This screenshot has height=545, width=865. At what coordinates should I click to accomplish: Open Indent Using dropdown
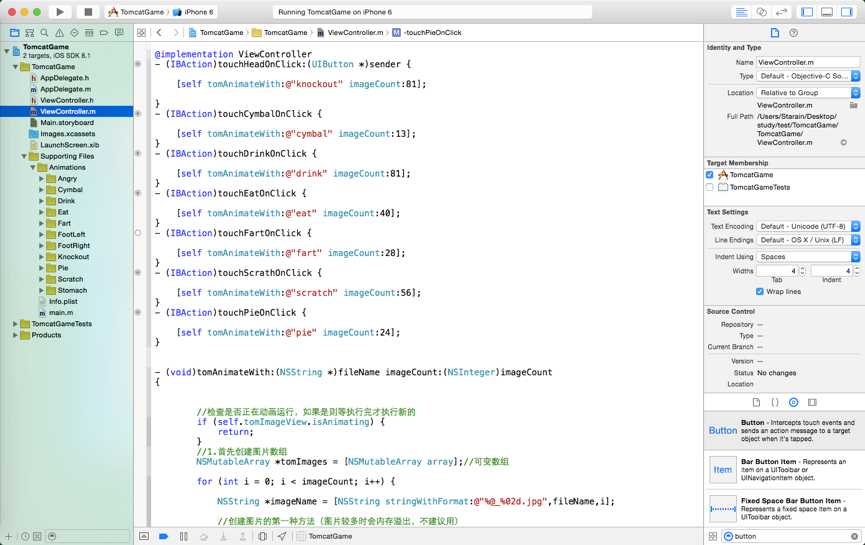point(808,257)
